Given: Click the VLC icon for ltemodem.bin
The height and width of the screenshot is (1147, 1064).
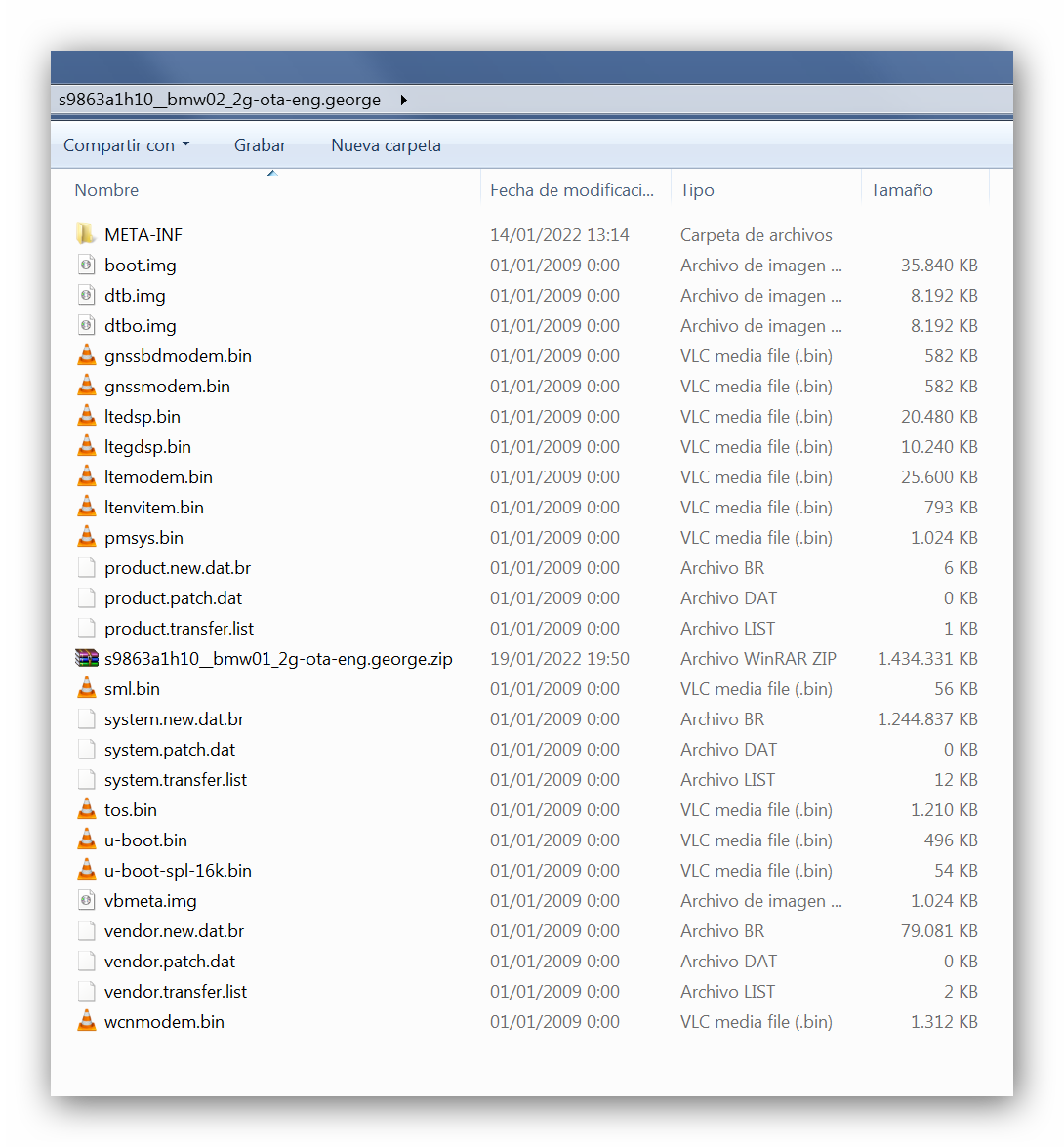Looking at the screenshot, I should tap(86, 476).
